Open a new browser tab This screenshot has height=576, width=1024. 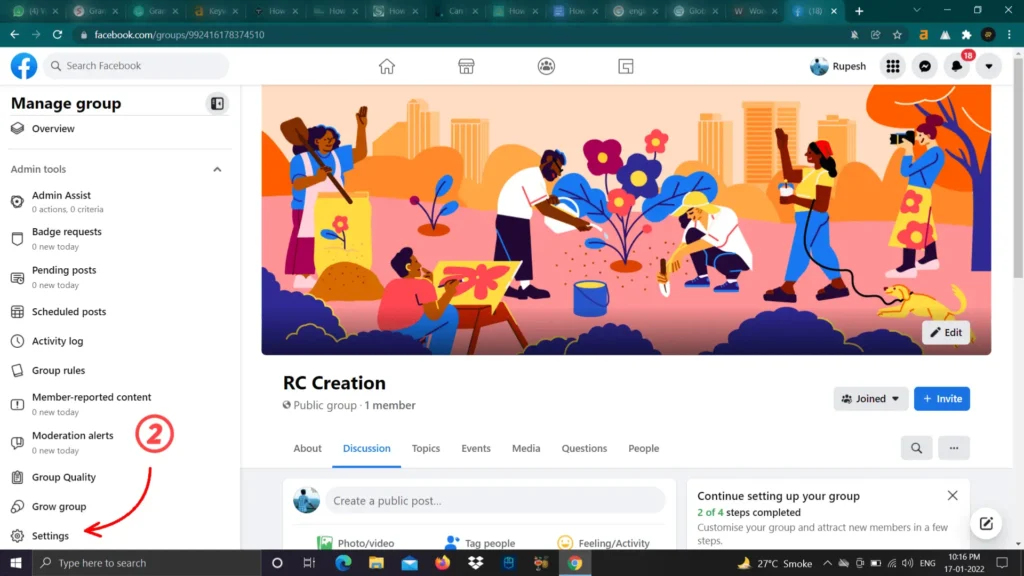(x=859, y=11)
